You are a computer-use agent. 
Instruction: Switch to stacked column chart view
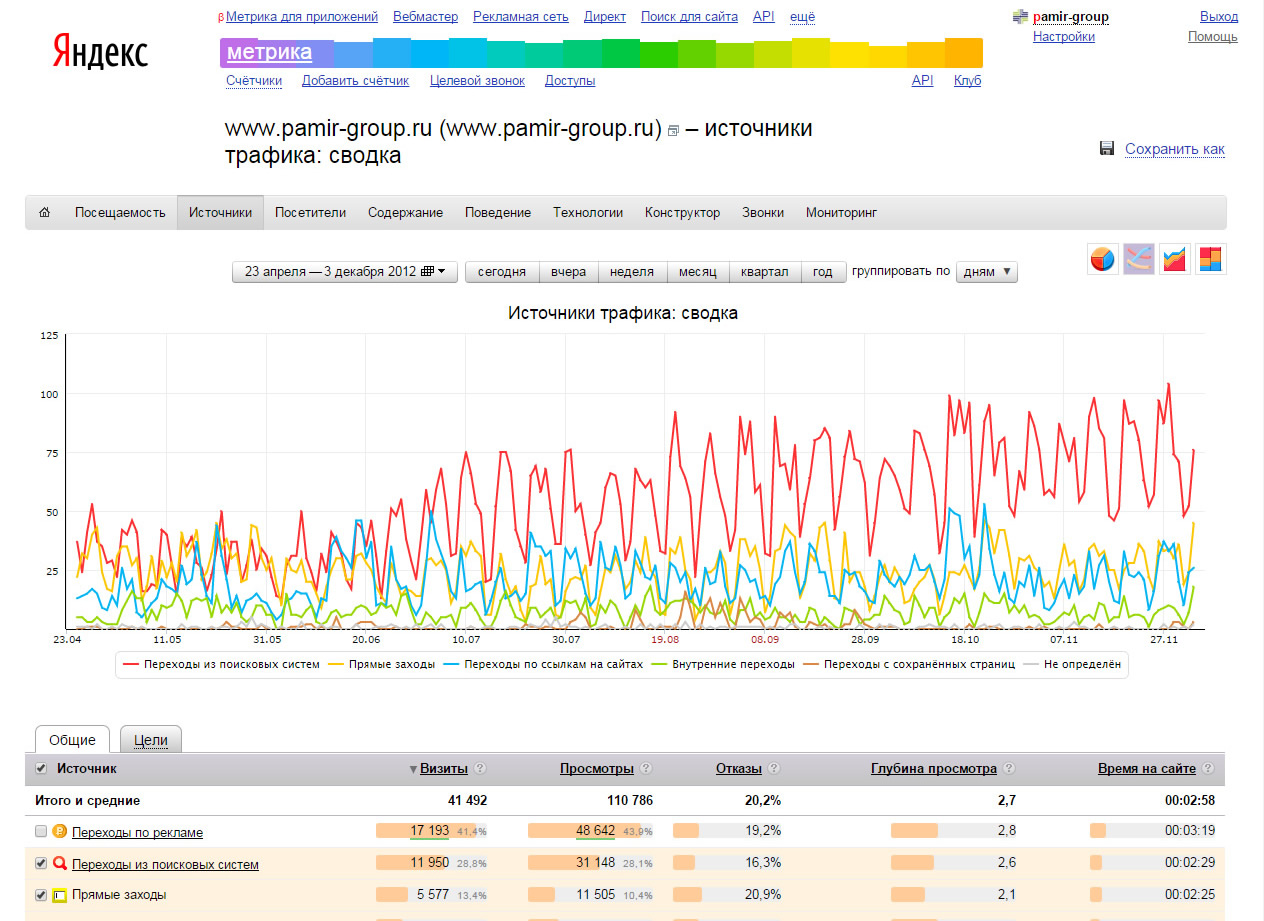[x=1211, y=258]
